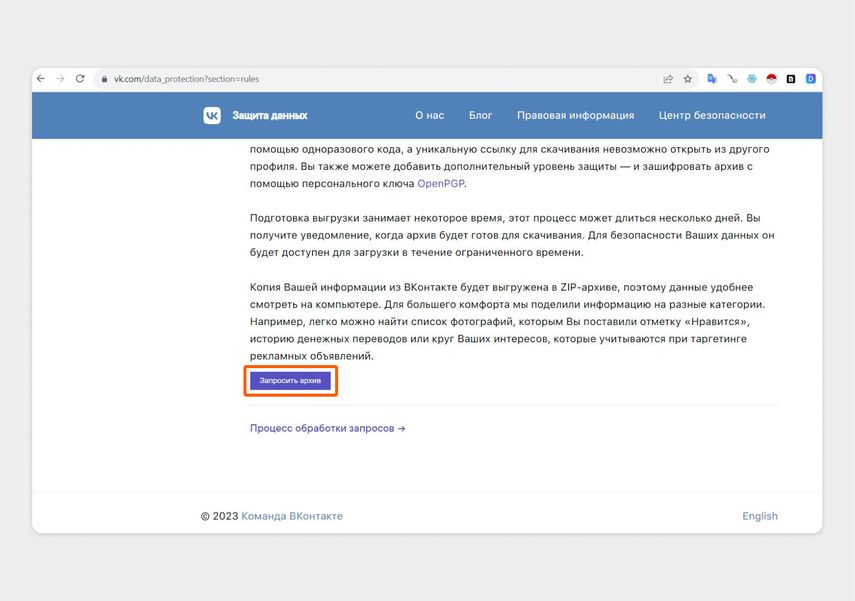Bookmark this page with the star icon
855x601 pixels.
pyautogui.click(x=688, y=79)
